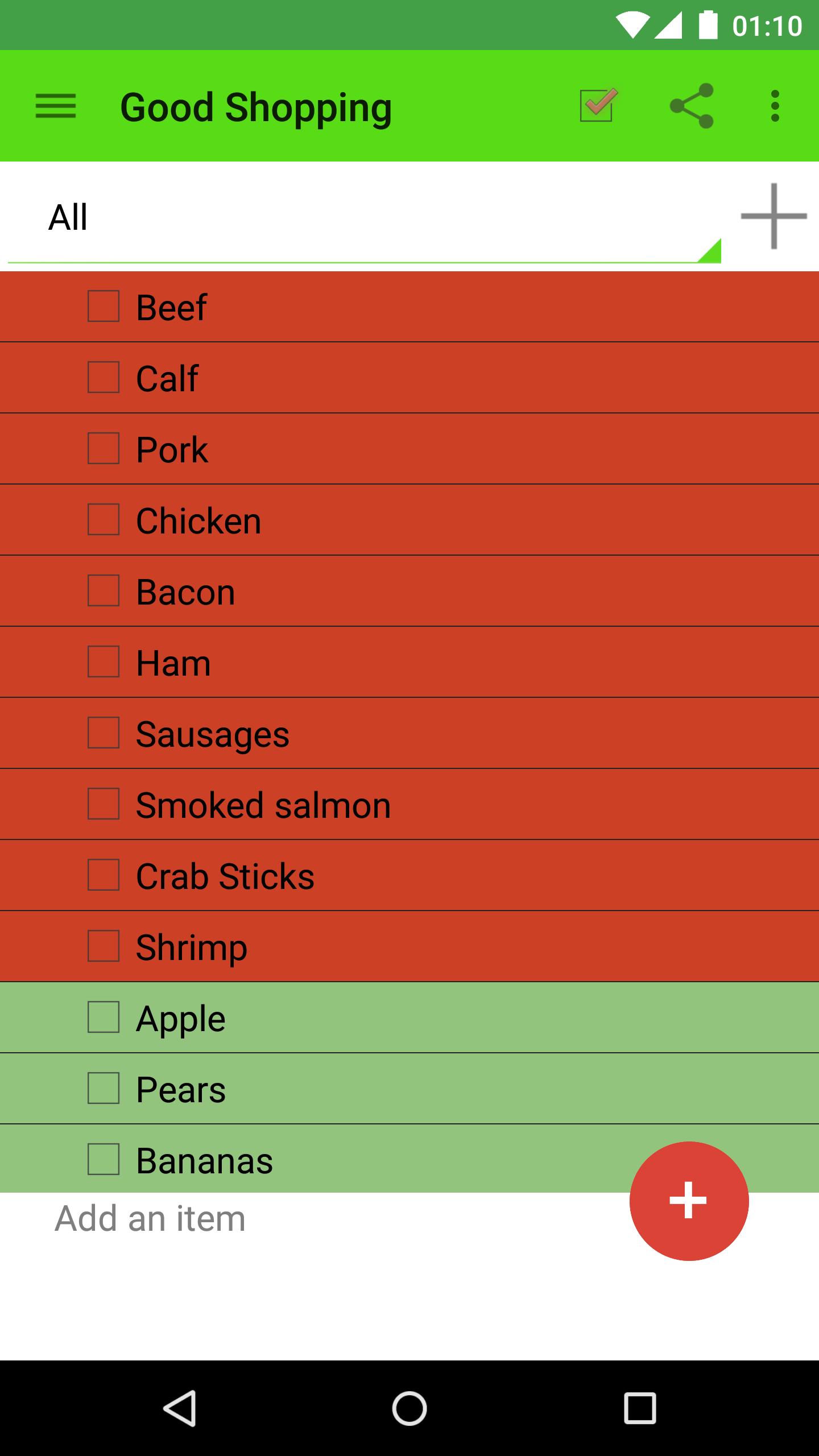Tap the gray plus category icon
The image size is (819, 1456).
tap(773, 216)
